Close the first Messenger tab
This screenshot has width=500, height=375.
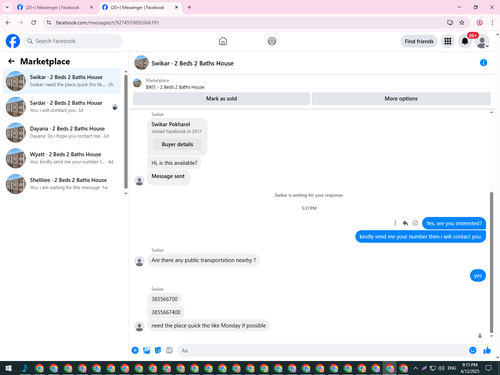(91, 7)
